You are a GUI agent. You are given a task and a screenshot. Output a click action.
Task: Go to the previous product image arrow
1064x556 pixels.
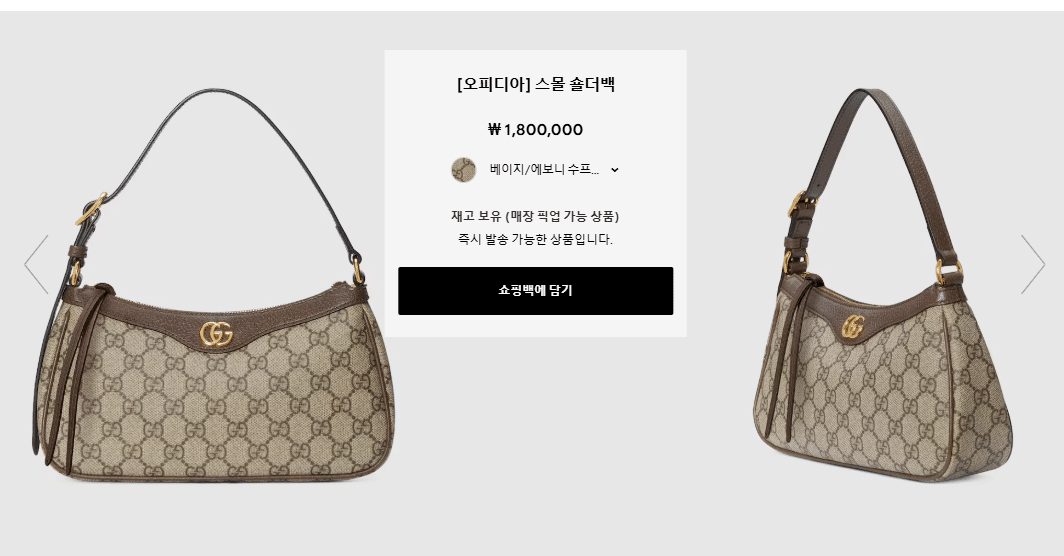(36, 264)
